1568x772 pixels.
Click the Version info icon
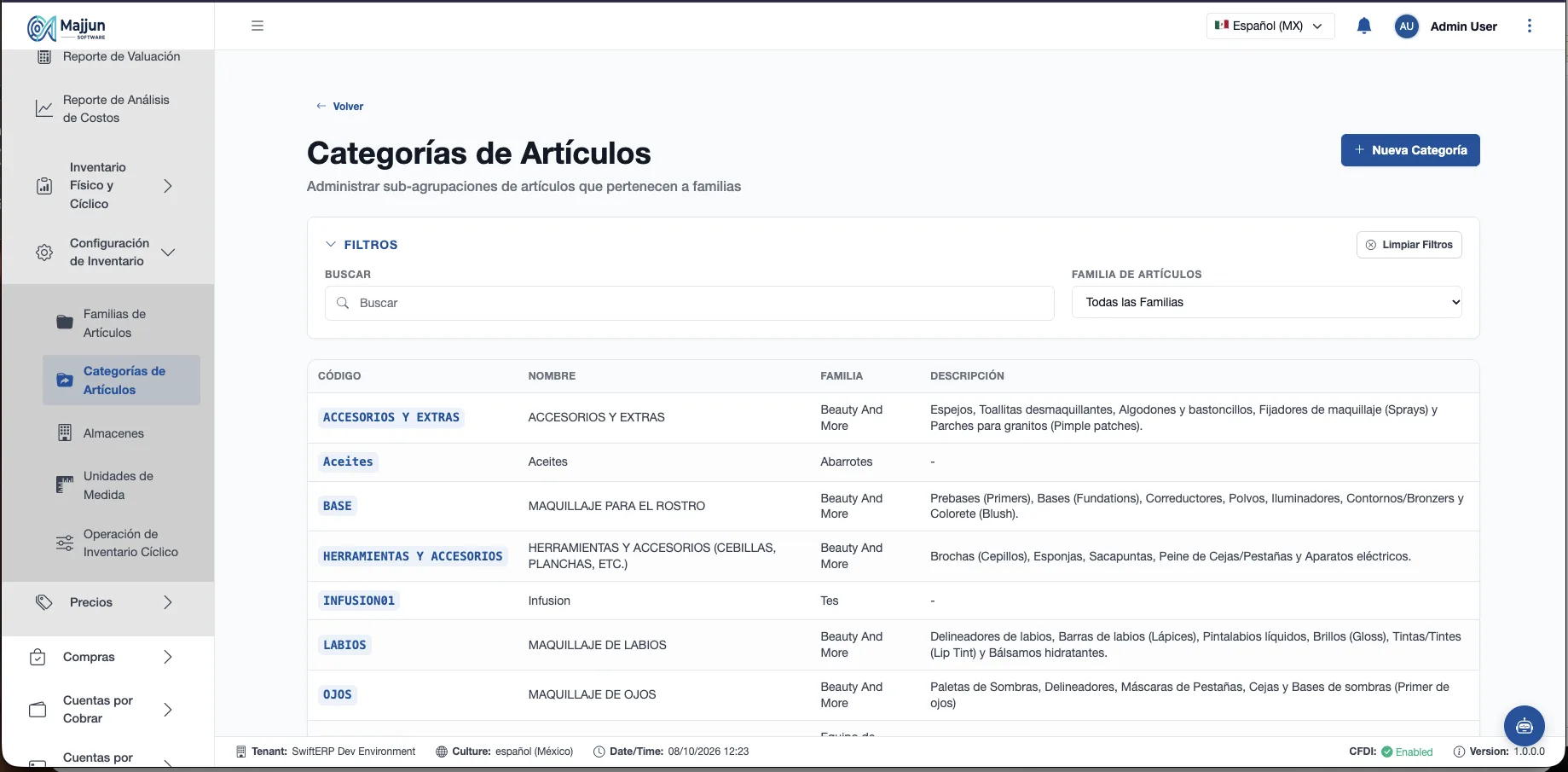click(x=1459, y=752)
